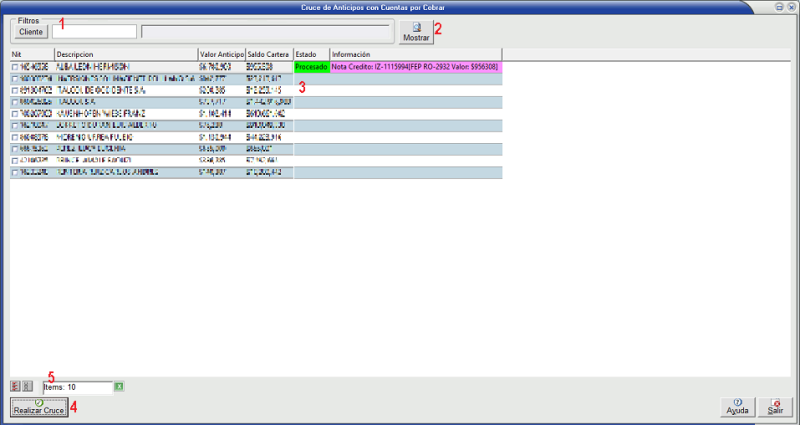Click Realizar Cruce button
Viewport: 800px width, 425px height.
38,407
